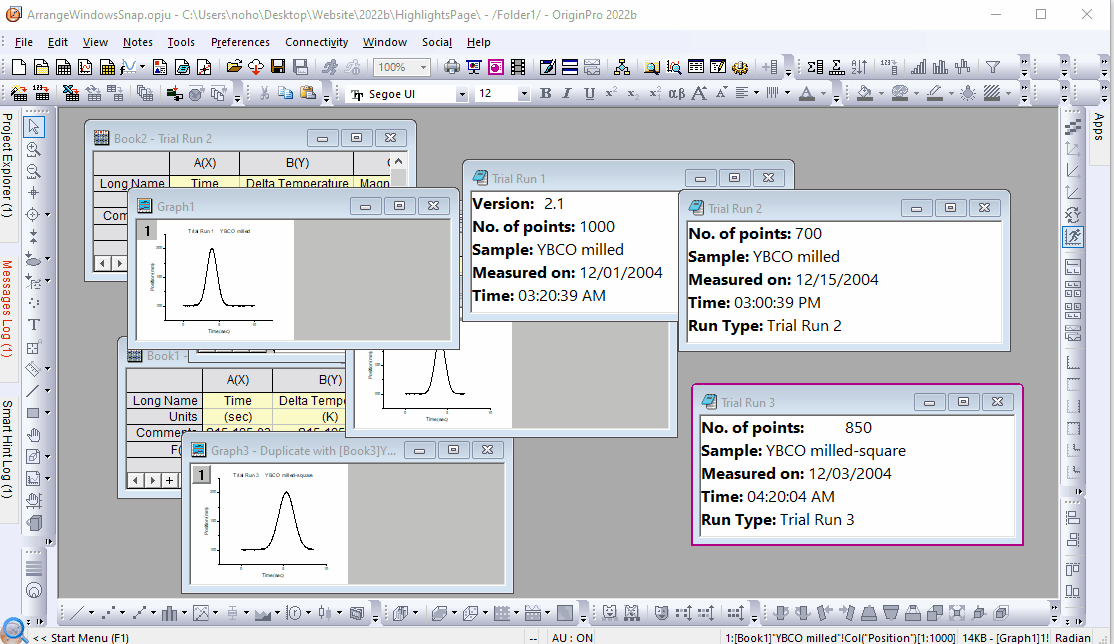This screenshot has width=1114, height=644.
Task: Open the Social menu
Action: (x=437, y=42)
